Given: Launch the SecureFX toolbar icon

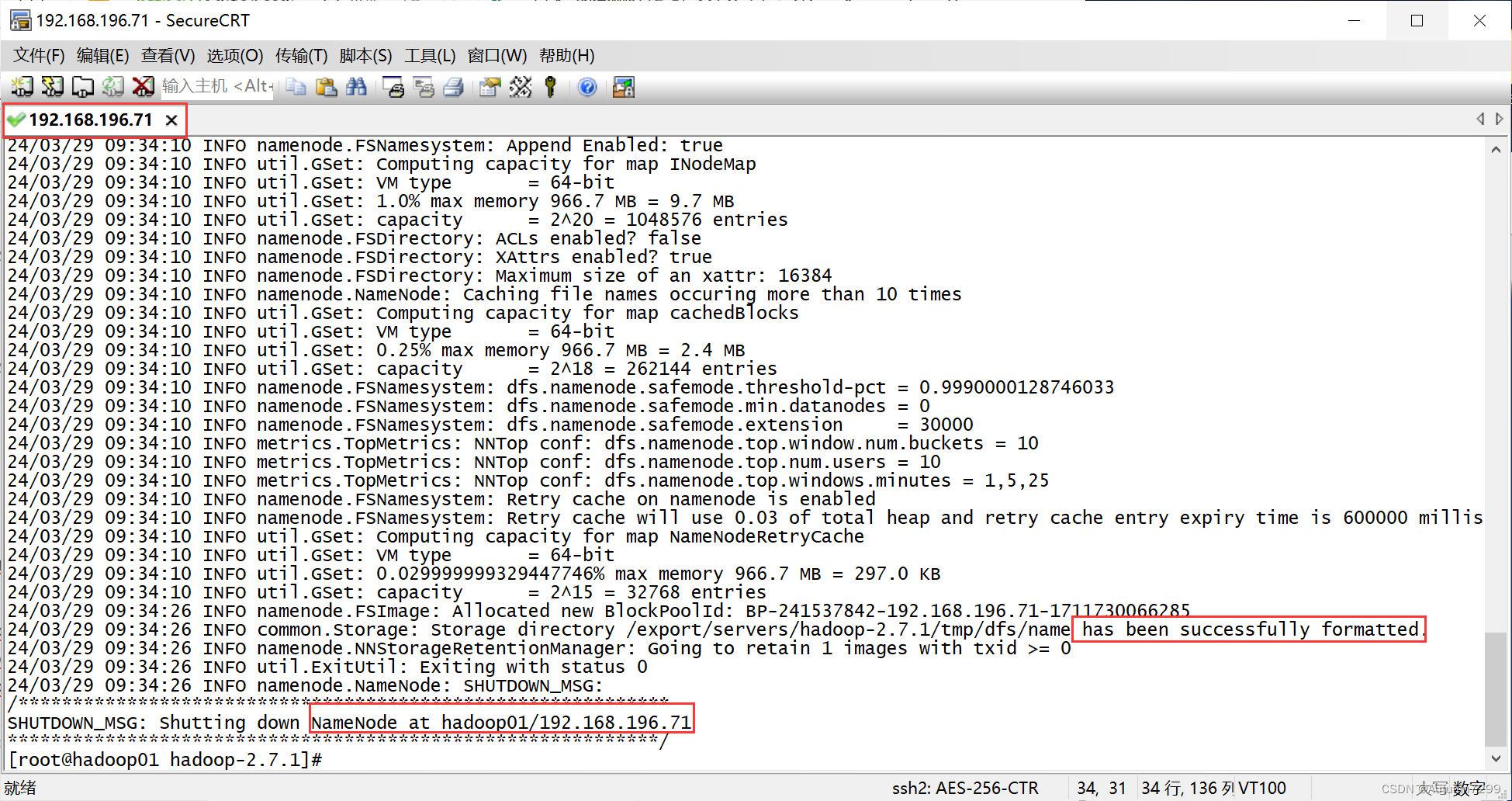Looking at the screenshot, I should pos(624,86).
